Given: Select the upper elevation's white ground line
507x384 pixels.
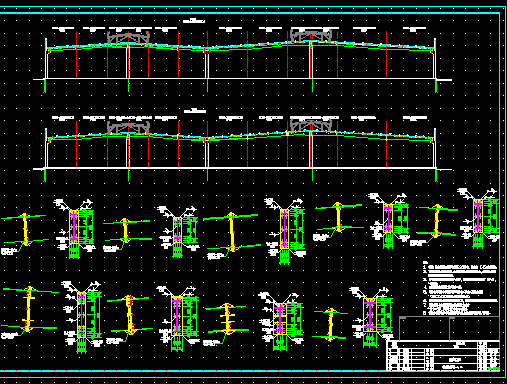Looking at the screenshot, I should tap(243, 79).
